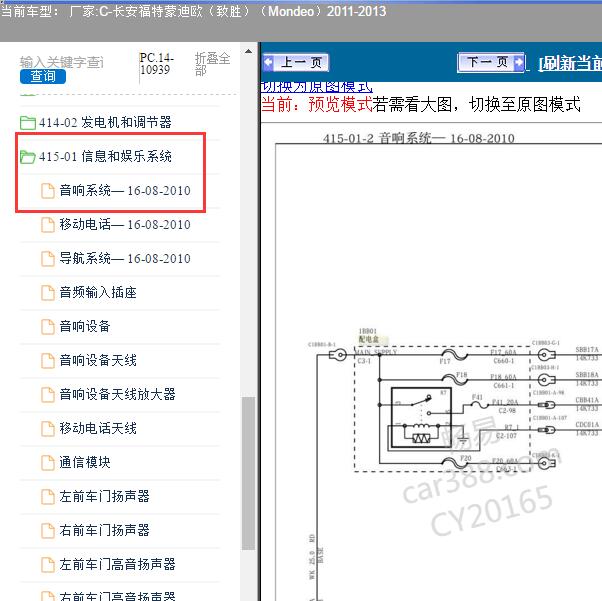
Task: Click document icon beside 右前车门扬声器
Action: pos(48,531)
